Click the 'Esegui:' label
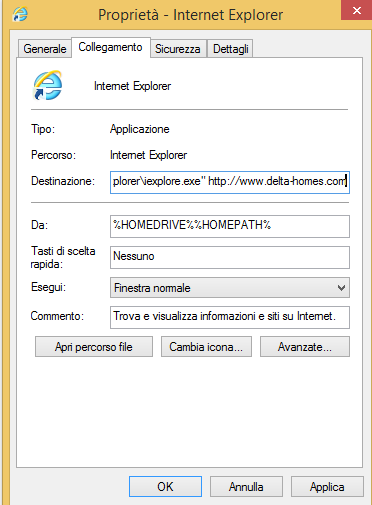This screenshot has width=372, height=505. (48, 287)
